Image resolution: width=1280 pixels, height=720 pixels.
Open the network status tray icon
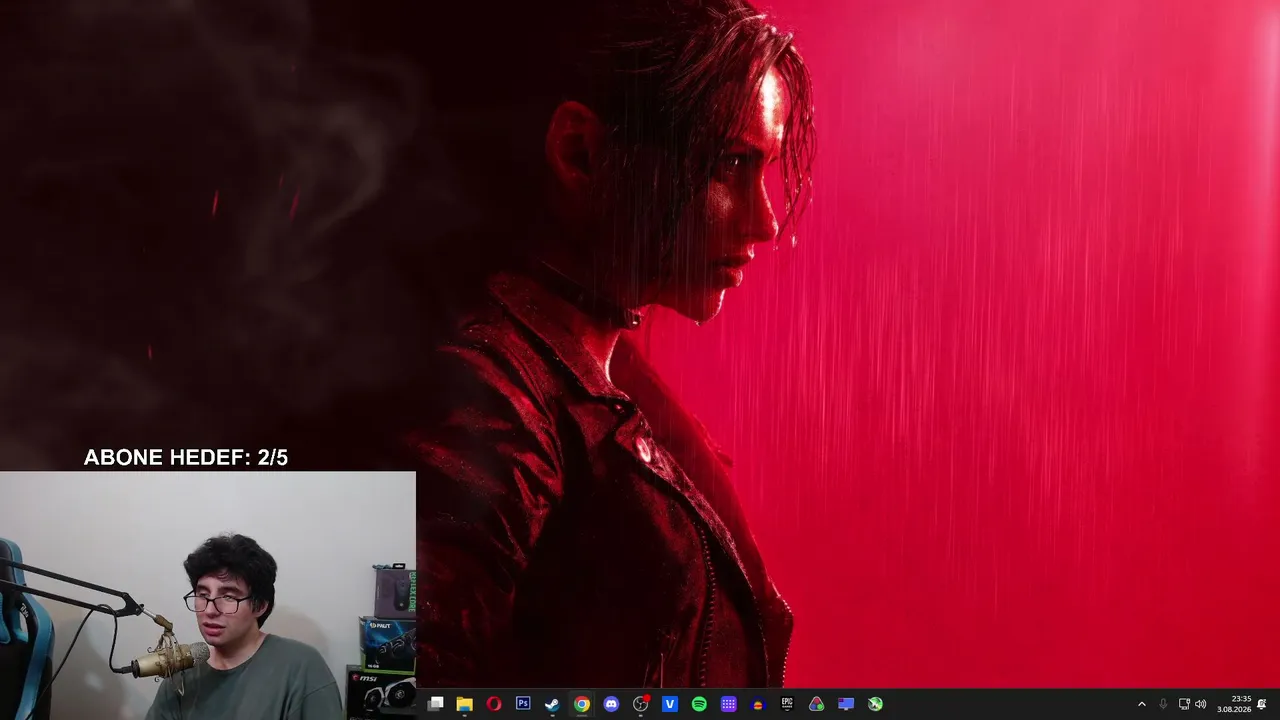[1184, 704]
